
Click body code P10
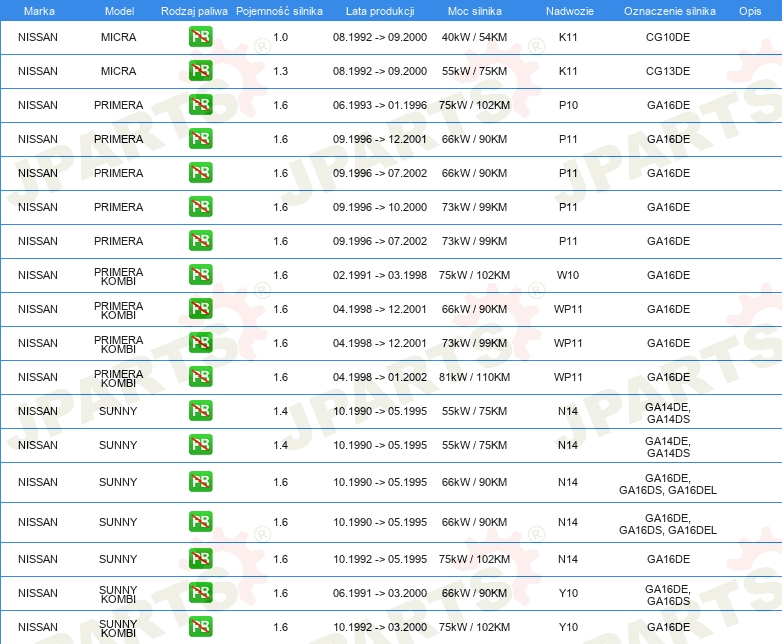point(568,105)
